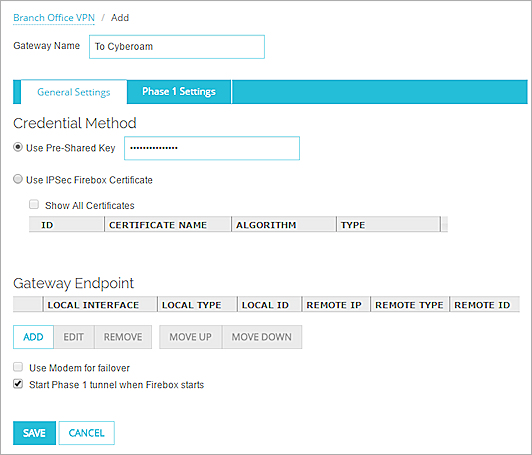
Task: Save the gateway configuration
Action: coord(34,433)
